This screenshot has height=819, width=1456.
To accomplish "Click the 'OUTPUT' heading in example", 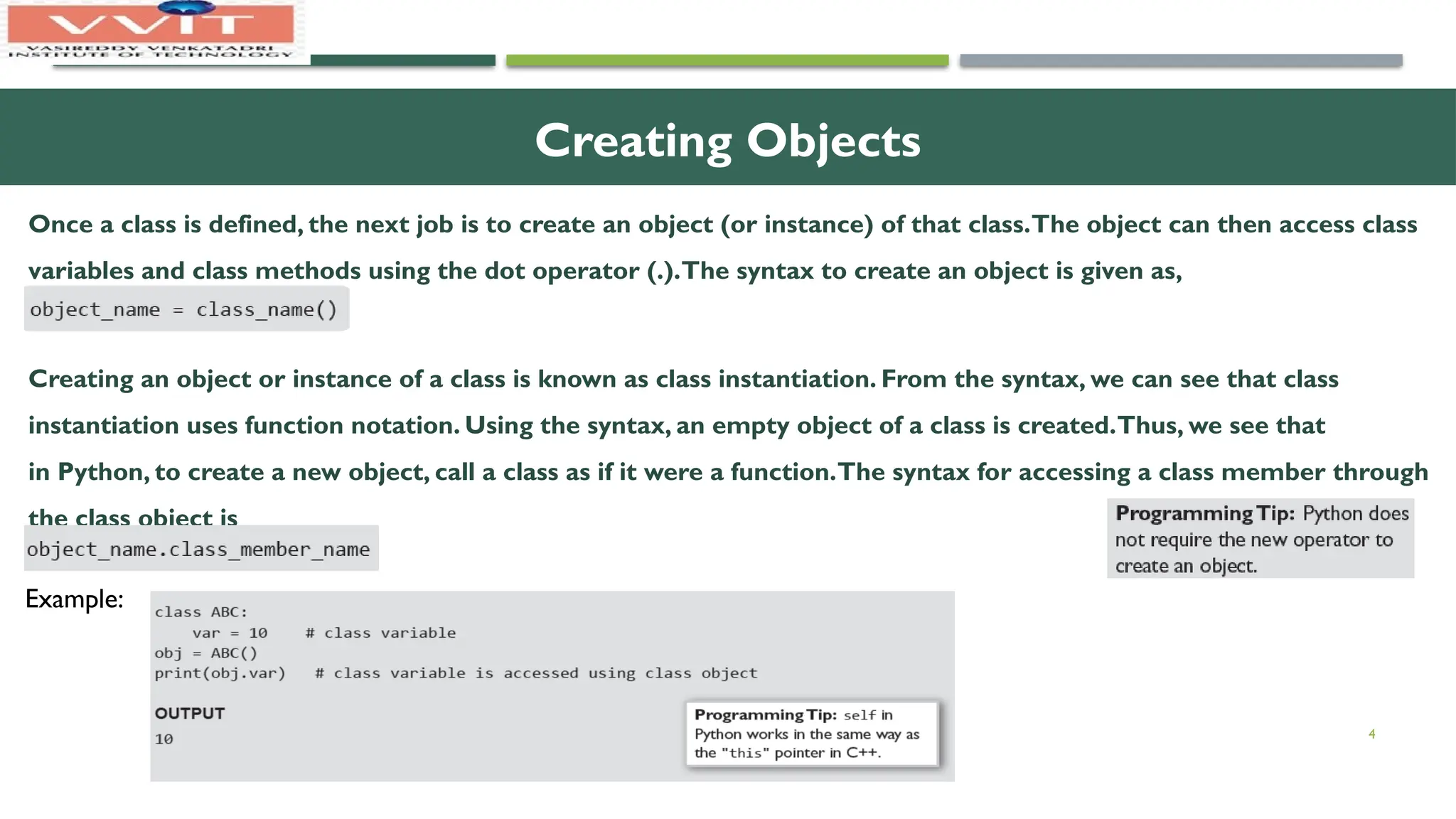I will [190, 714].
